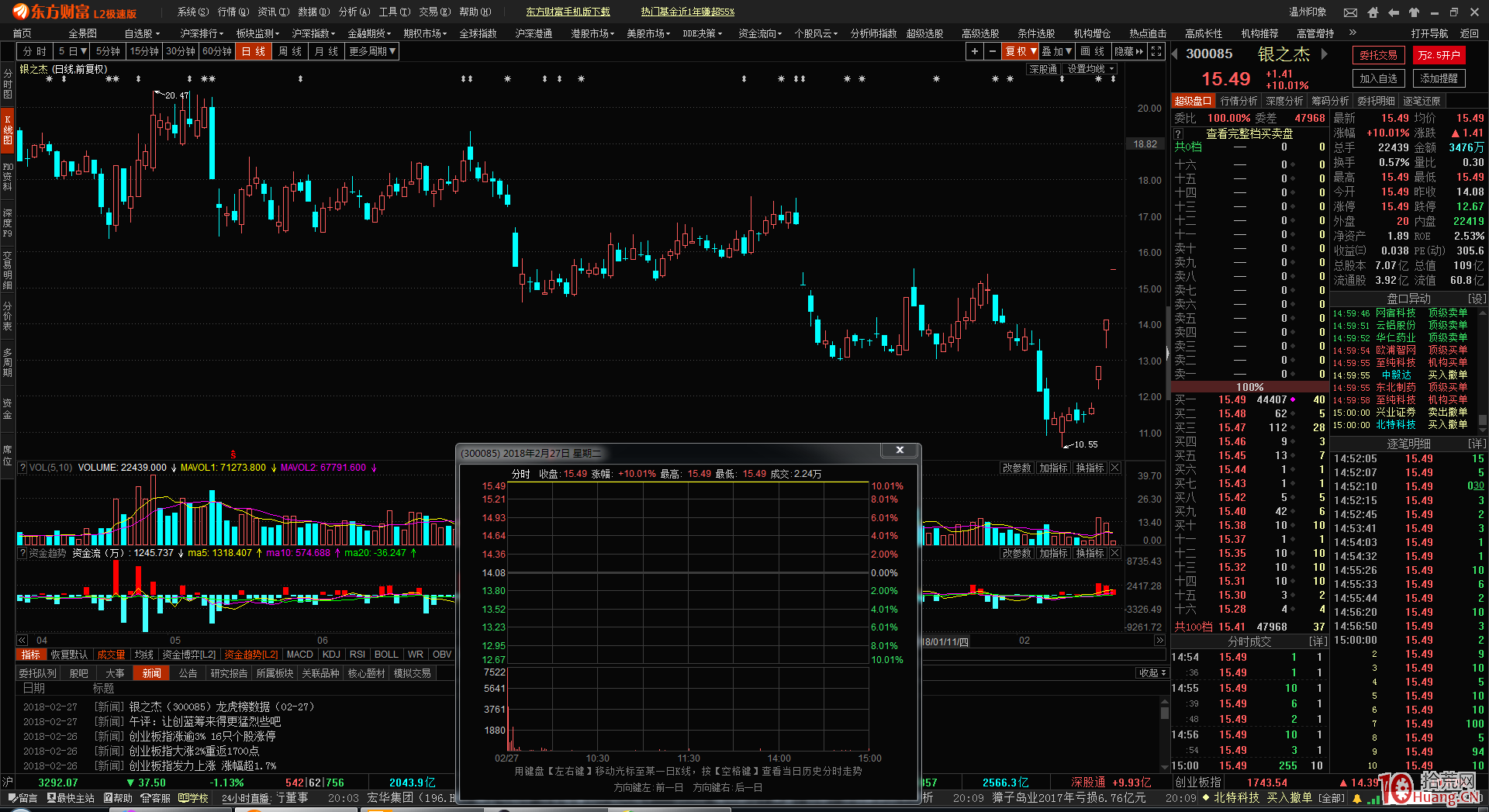
Task: Open 留言 message icon in status bar
Action: 22,797
